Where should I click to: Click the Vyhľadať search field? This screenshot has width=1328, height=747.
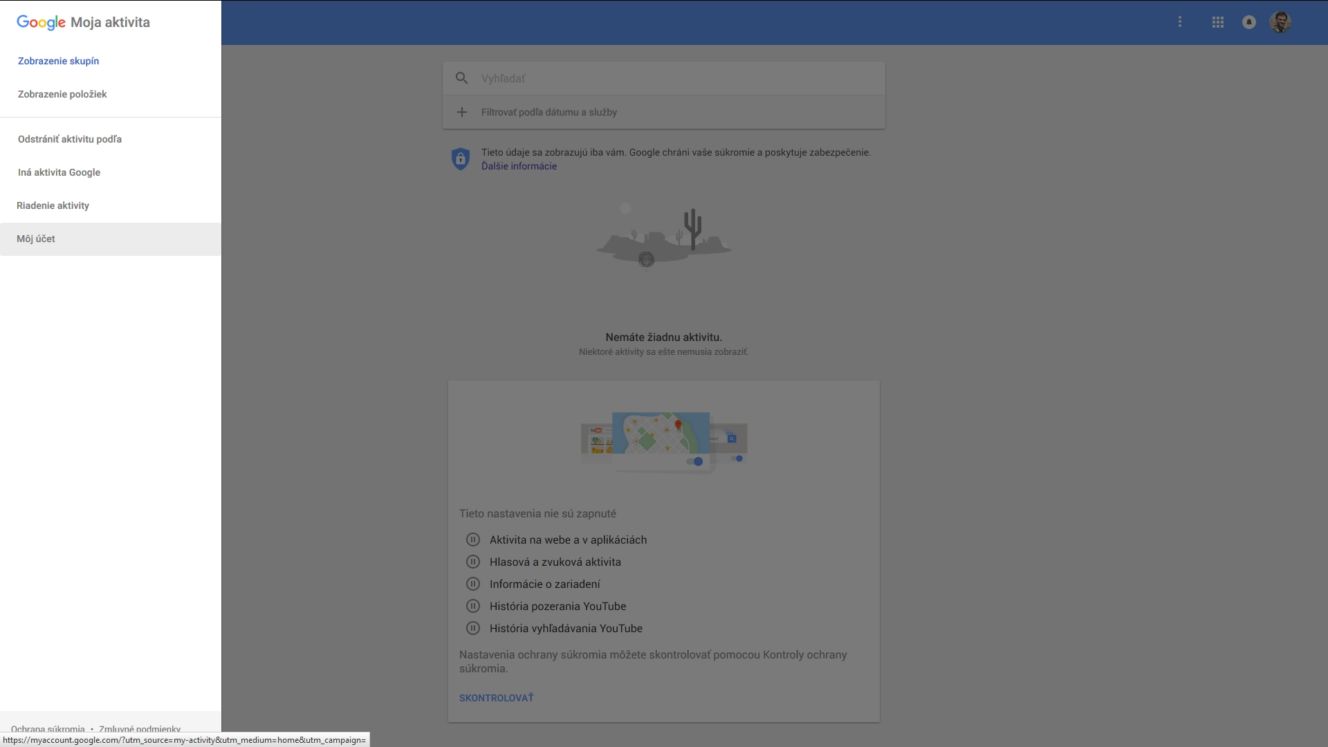tap(664, 78)
